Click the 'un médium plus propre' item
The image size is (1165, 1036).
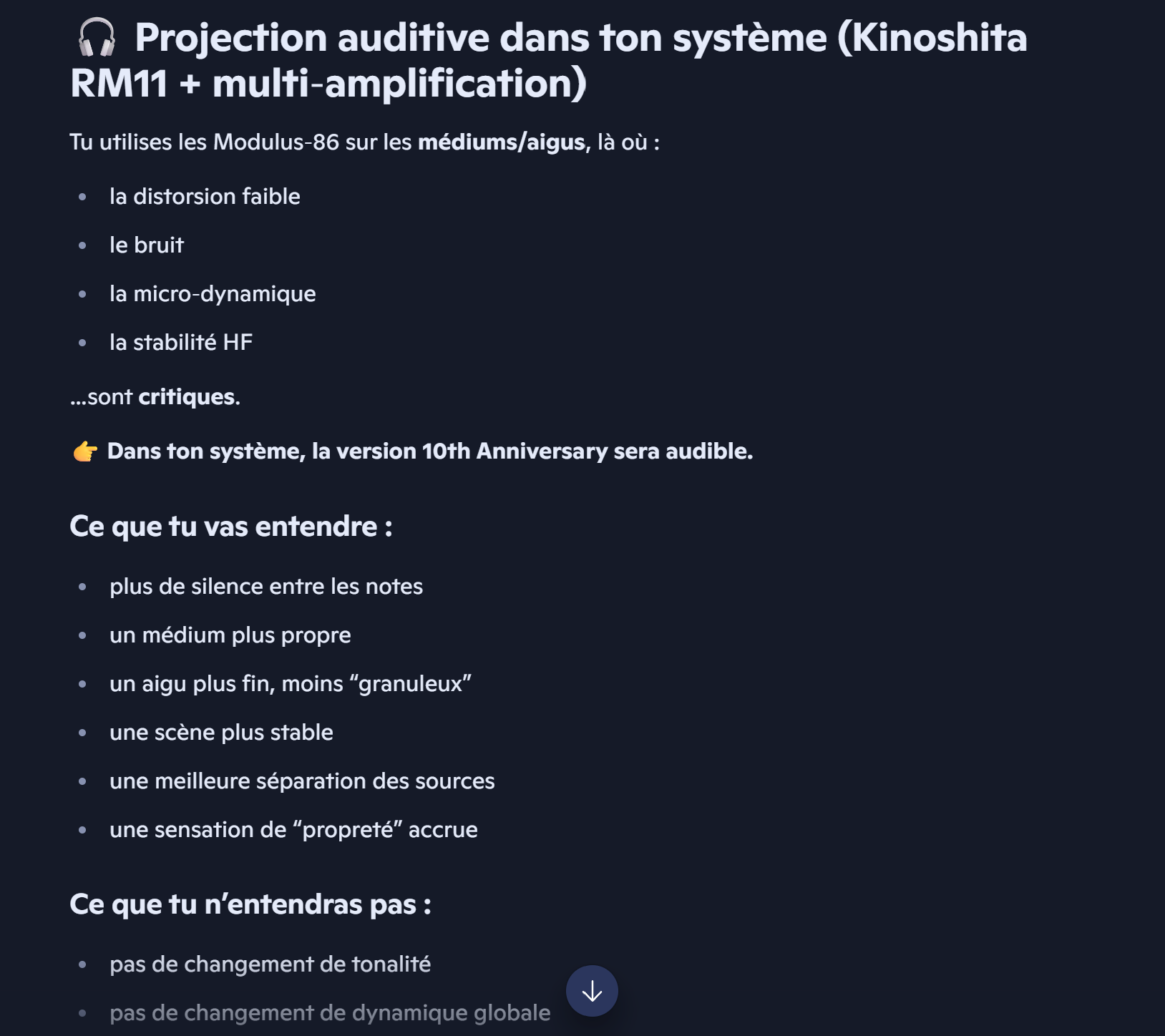(230, 635)
